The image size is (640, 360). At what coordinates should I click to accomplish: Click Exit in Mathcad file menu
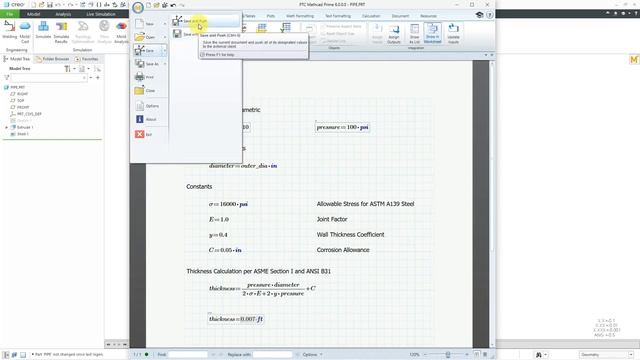point(149,134)
